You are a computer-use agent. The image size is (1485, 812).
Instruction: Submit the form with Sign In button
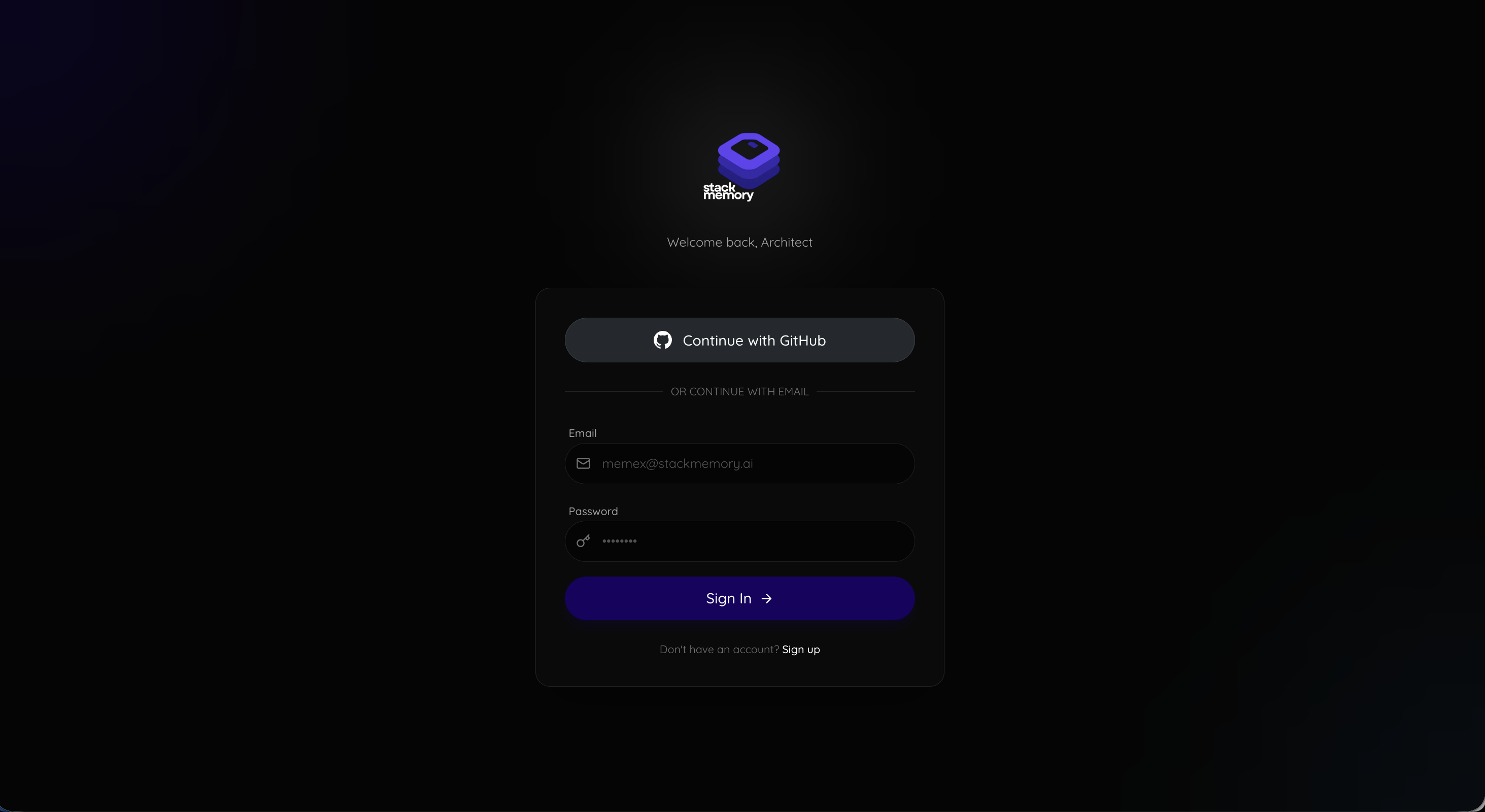tap(739, 598)
